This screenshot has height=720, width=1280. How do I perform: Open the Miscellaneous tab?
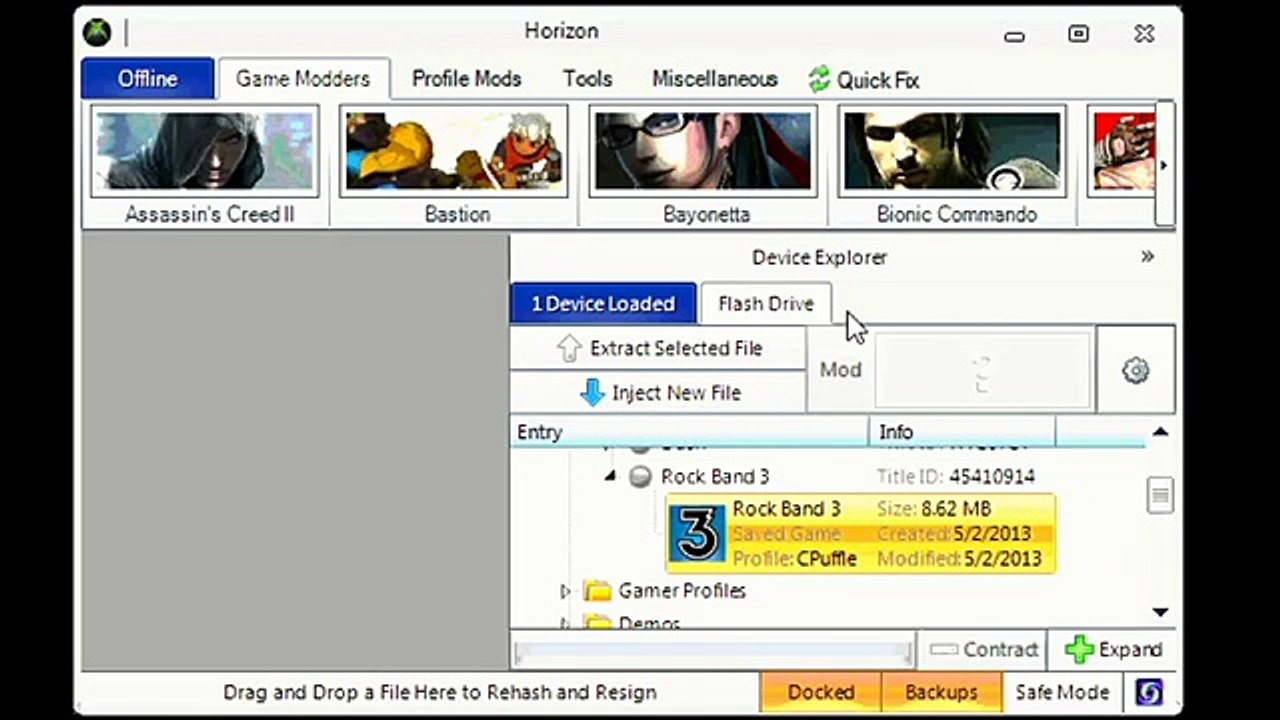tap(714, 79)
